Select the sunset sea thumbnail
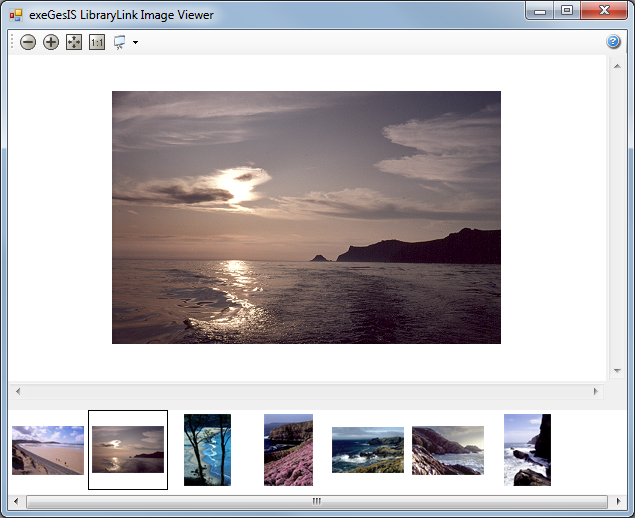This screenshot has width=635, height=518. [x=128, y=449]
